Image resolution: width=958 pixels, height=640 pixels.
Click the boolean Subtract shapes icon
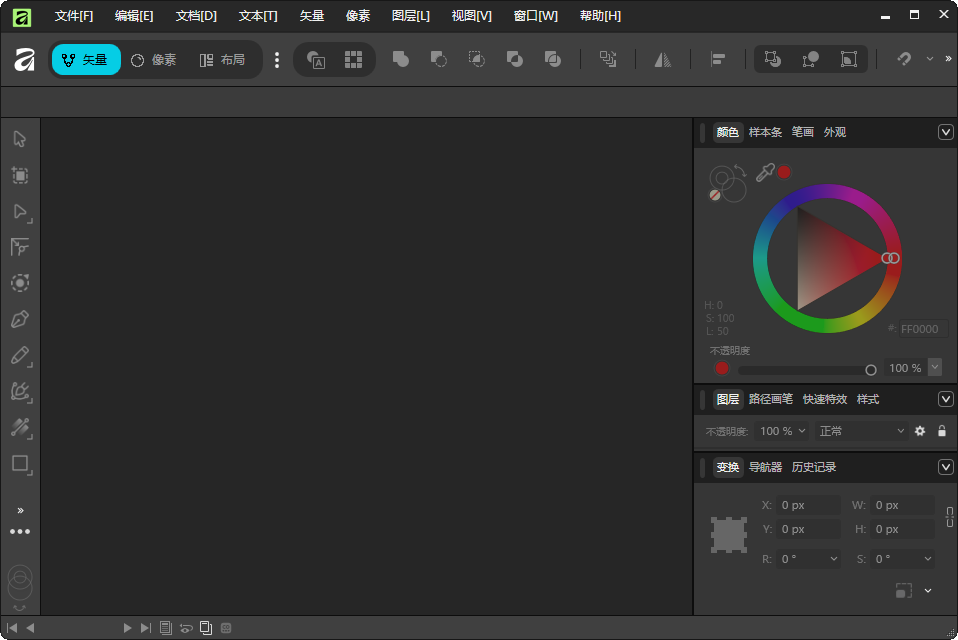439,59
